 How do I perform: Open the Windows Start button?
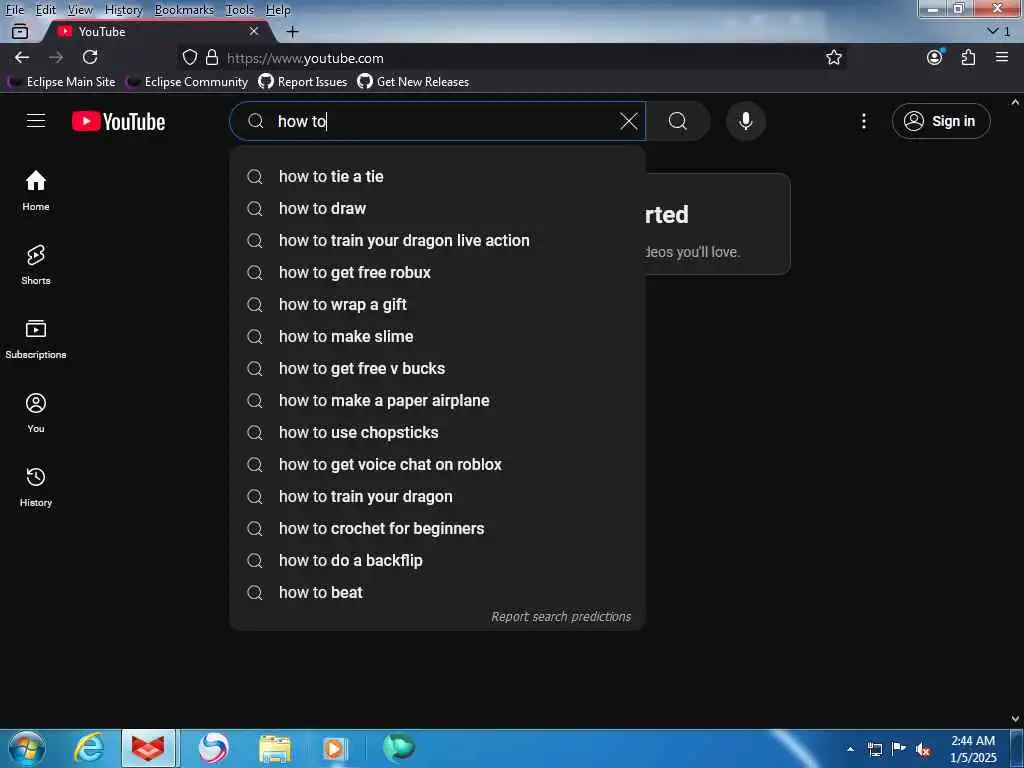coord(26,748)
